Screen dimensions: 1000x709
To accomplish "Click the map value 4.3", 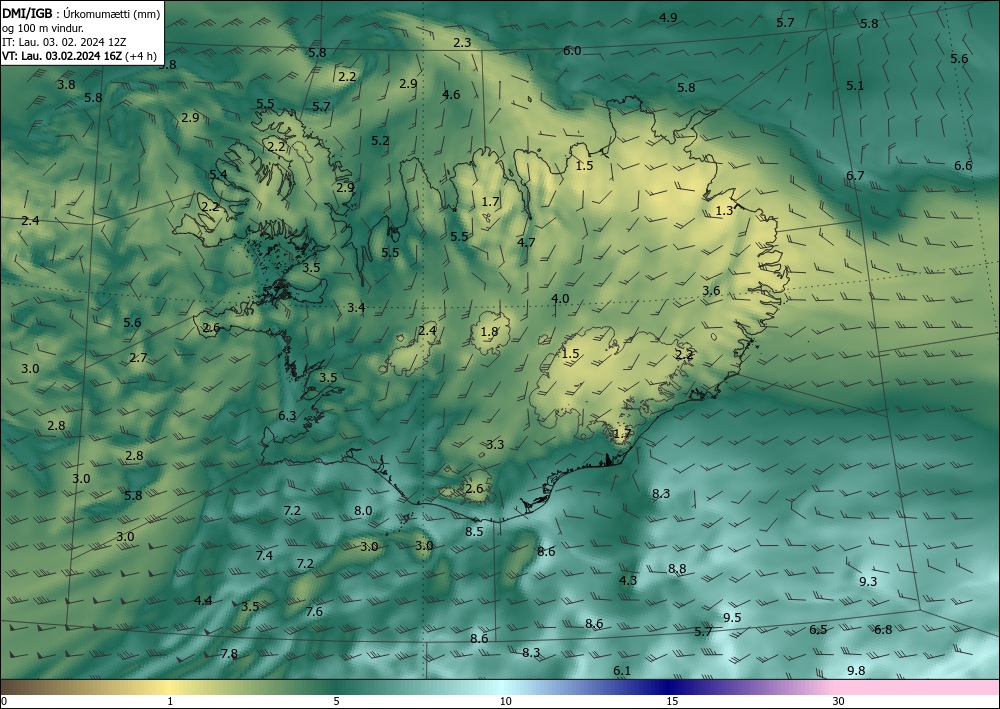I will click(628, 580).
